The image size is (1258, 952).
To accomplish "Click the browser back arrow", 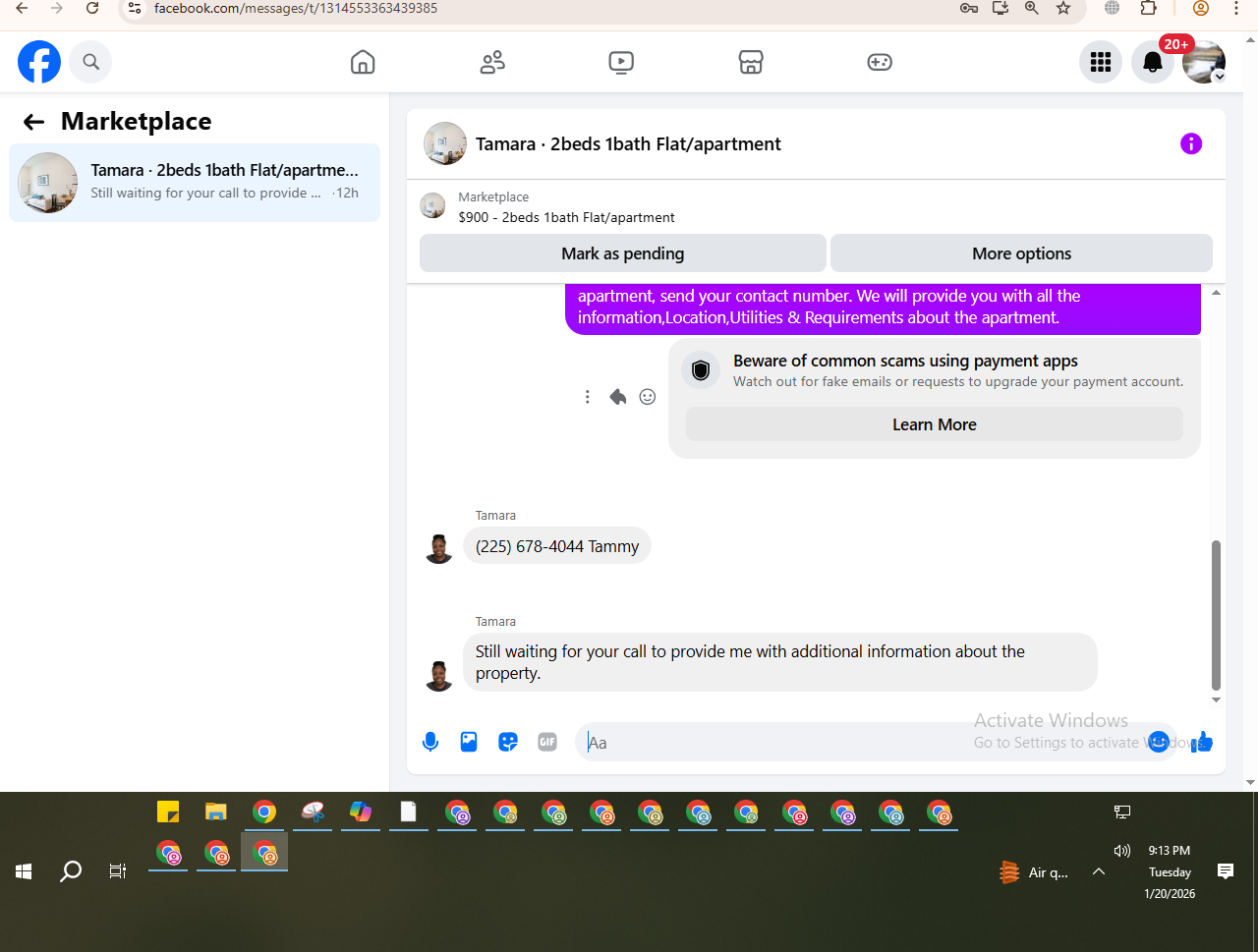I will point(22,8).
